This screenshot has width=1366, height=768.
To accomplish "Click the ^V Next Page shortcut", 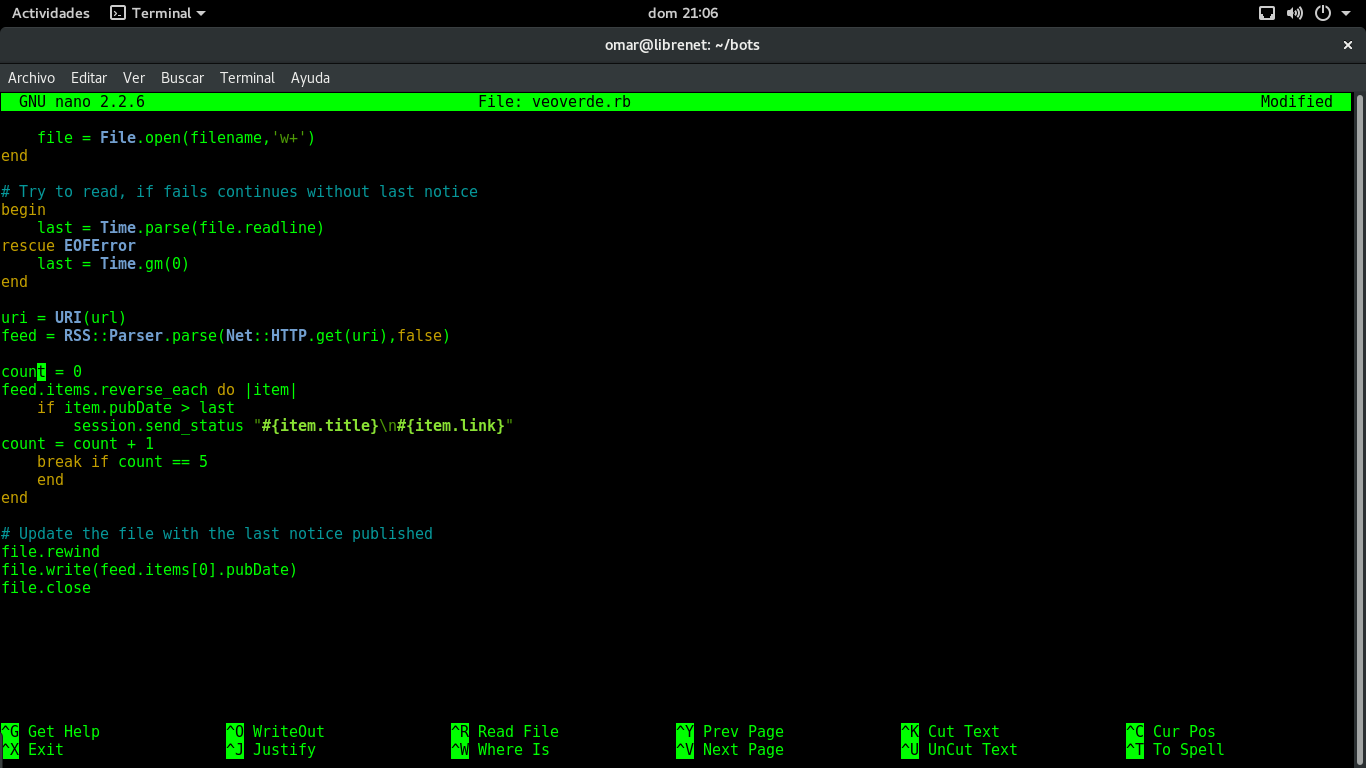I will (x=730, y=750).
